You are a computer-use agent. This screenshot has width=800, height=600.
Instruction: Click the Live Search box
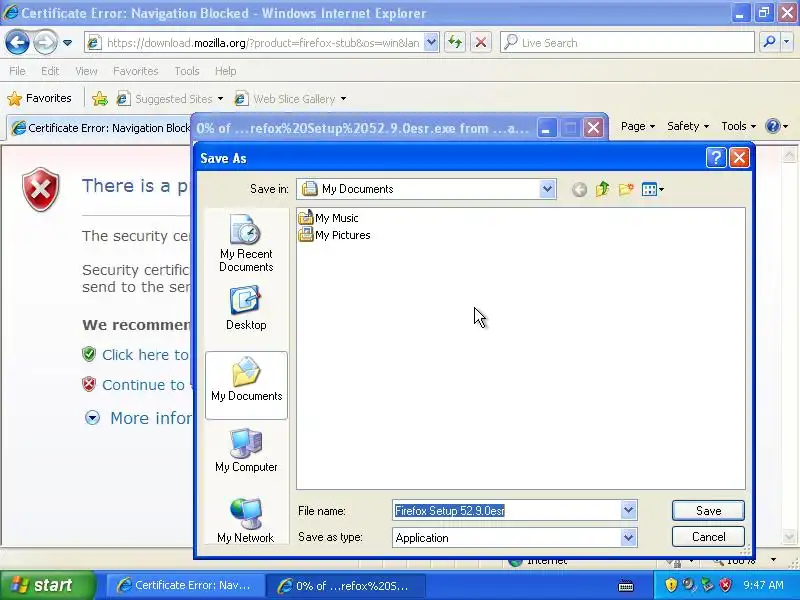pos(627,43)
